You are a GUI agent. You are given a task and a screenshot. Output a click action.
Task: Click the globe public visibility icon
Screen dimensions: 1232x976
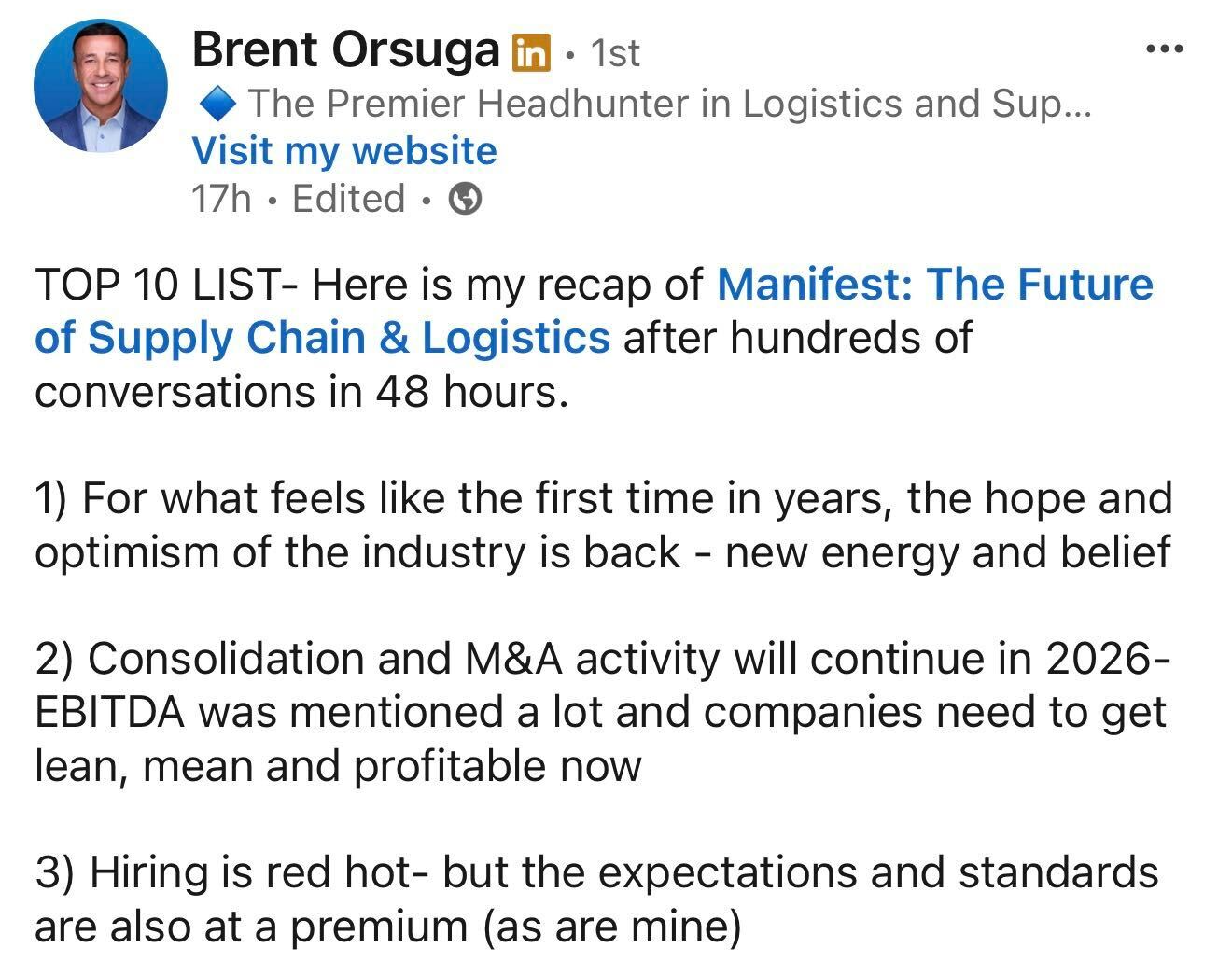pos(466,199)
